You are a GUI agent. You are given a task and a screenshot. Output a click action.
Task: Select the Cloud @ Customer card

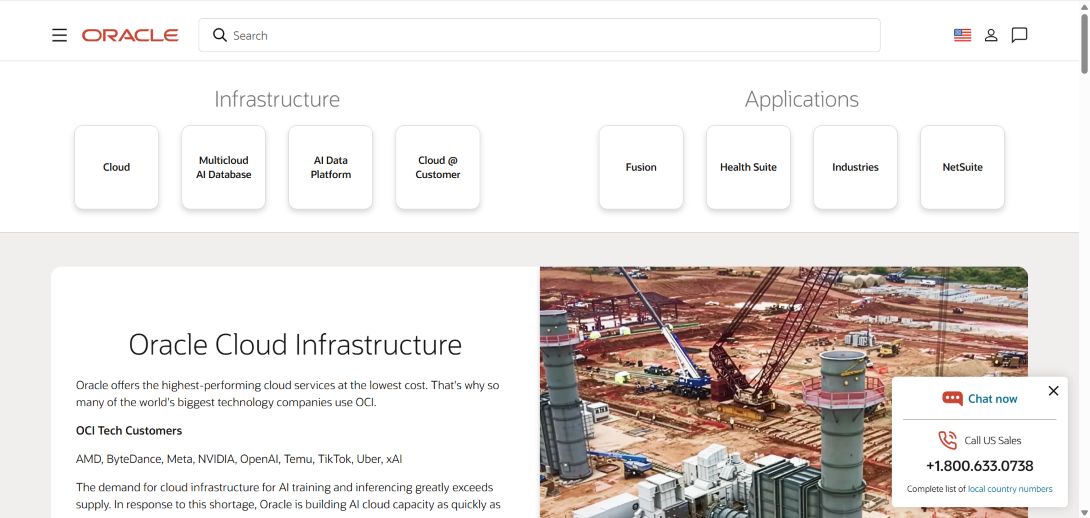click(x=438, y=167)
